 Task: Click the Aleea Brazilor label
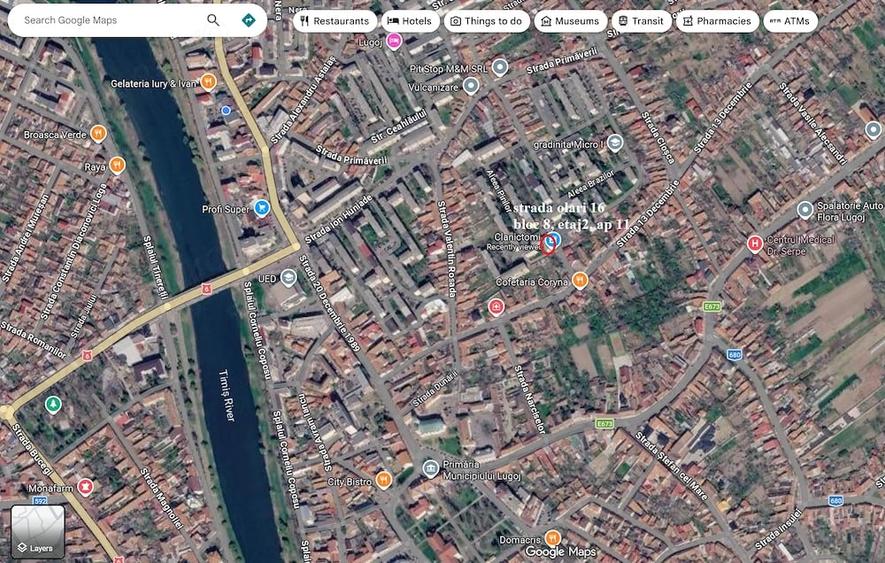click(590, 184)
